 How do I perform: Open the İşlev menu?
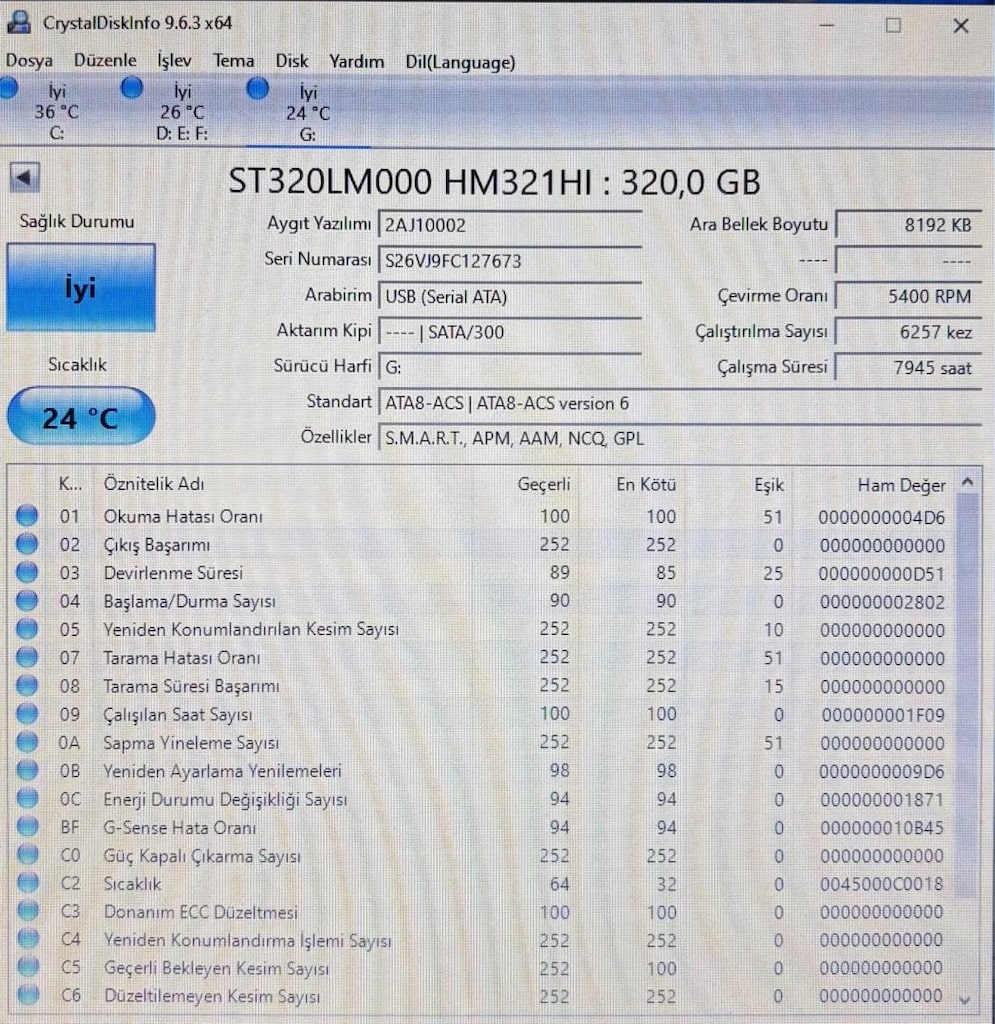click(174, 61)
